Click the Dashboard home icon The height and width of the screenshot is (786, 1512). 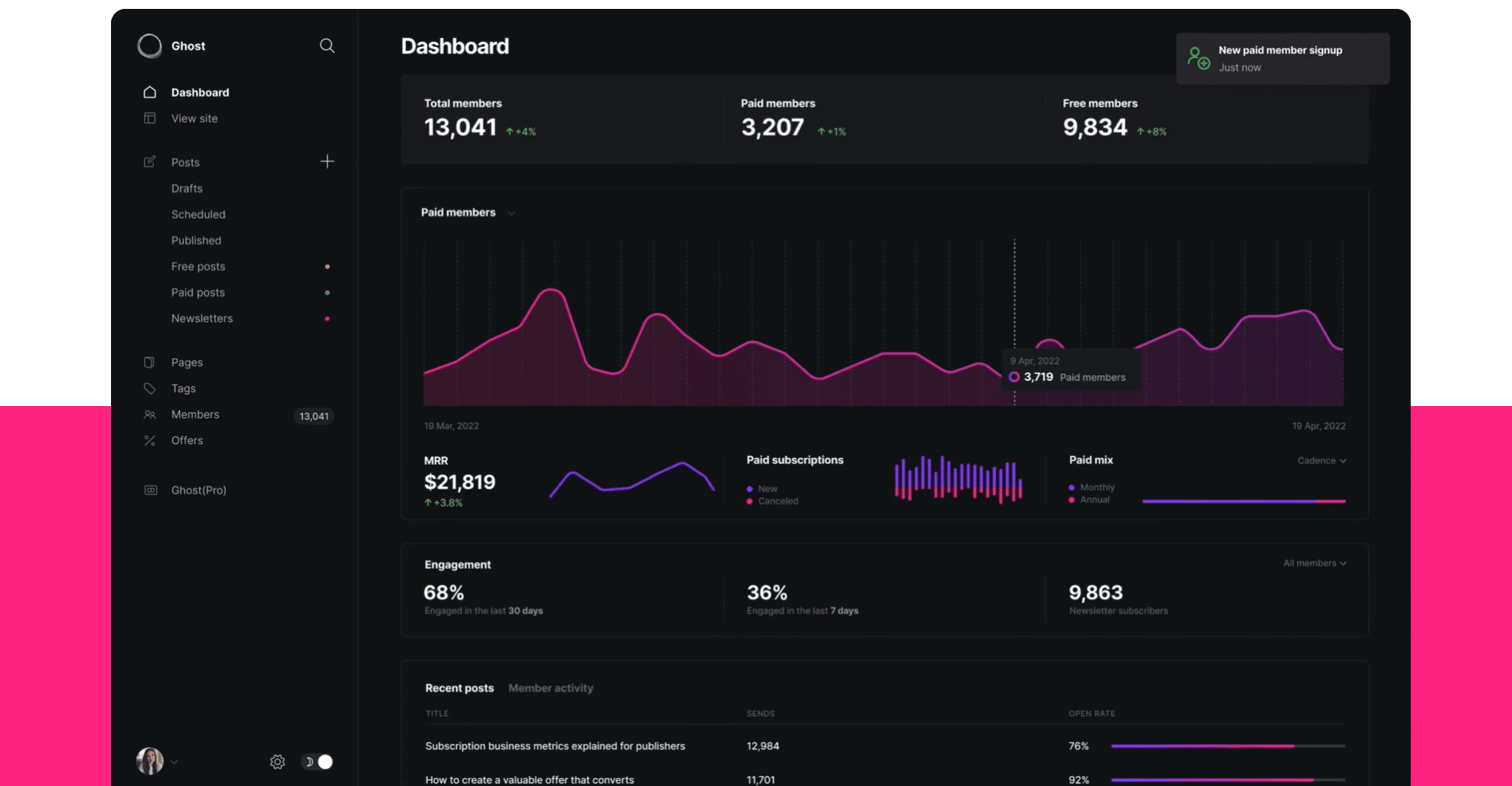[x=150, y=92]
